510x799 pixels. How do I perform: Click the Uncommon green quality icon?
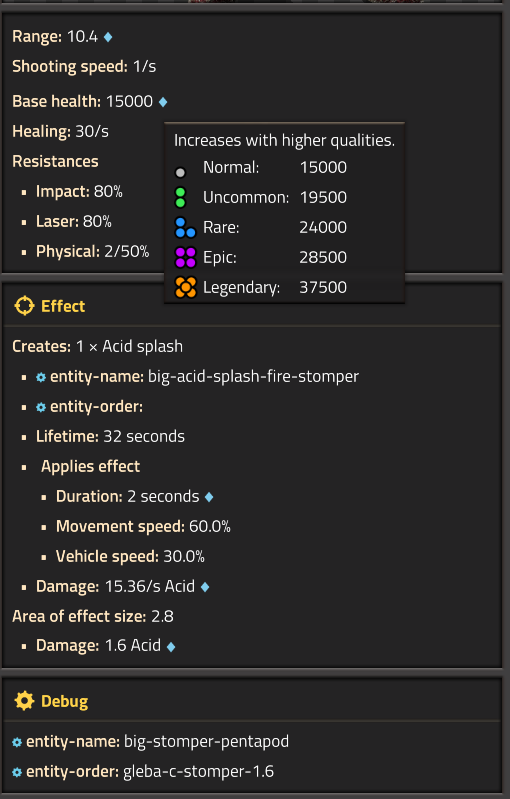(x=180, y=198)
